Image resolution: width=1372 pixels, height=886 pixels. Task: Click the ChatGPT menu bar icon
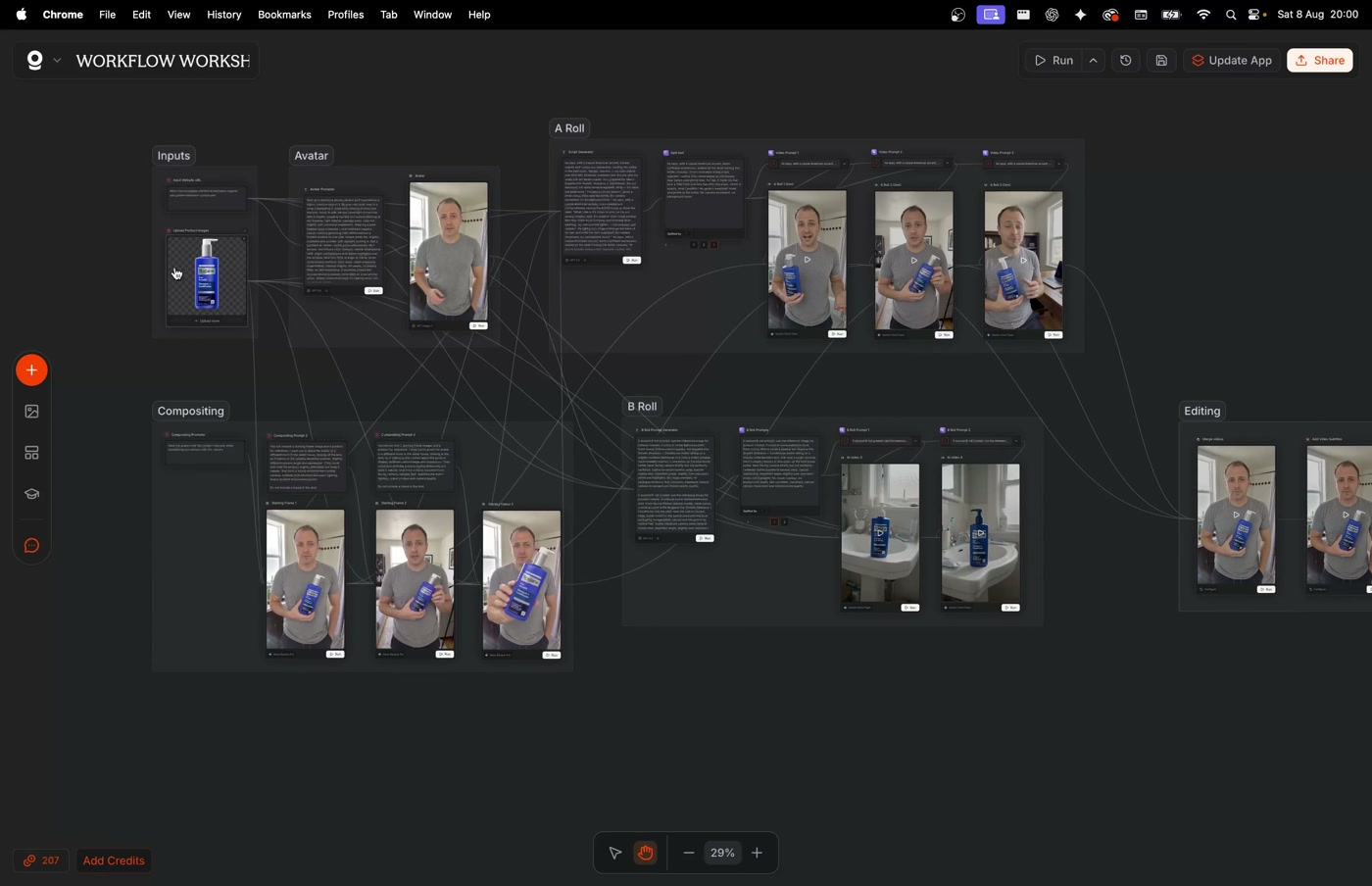(x=1052, y=15)
